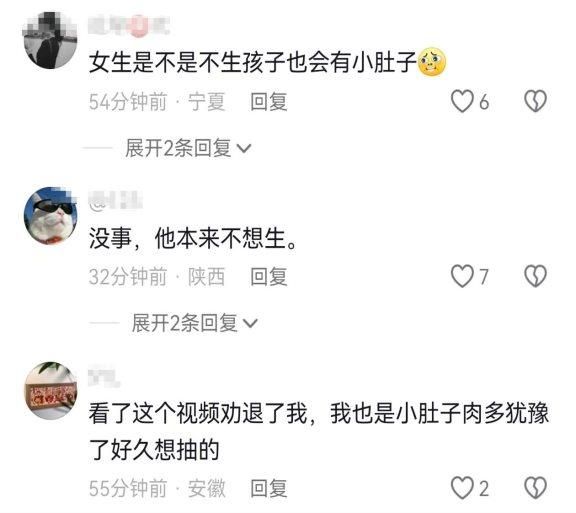Open third commenter's blurred username
The height and width of the screenshot is (513, 576).
coord(104,376)
